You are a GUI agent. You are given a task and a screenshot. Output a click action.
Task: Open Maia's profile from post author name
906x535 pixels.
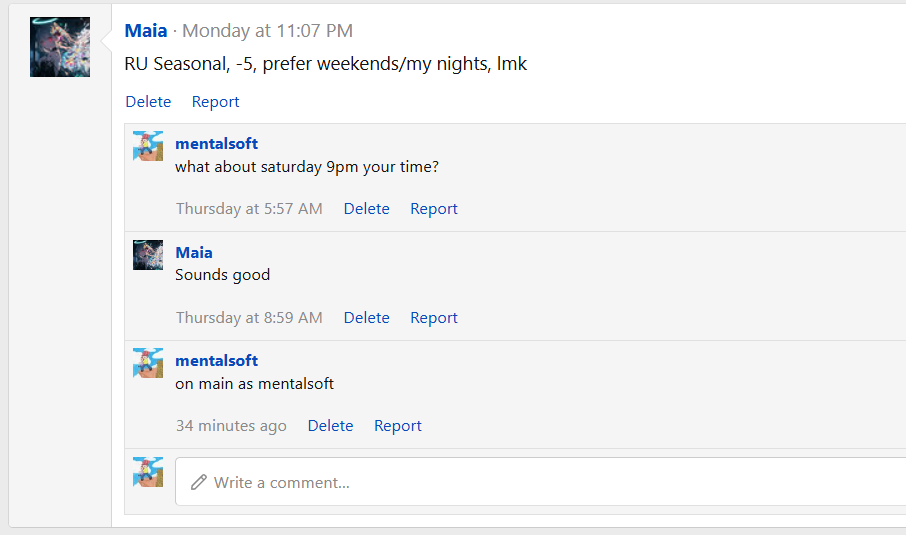pyautogui.click(x=146, y=31)
